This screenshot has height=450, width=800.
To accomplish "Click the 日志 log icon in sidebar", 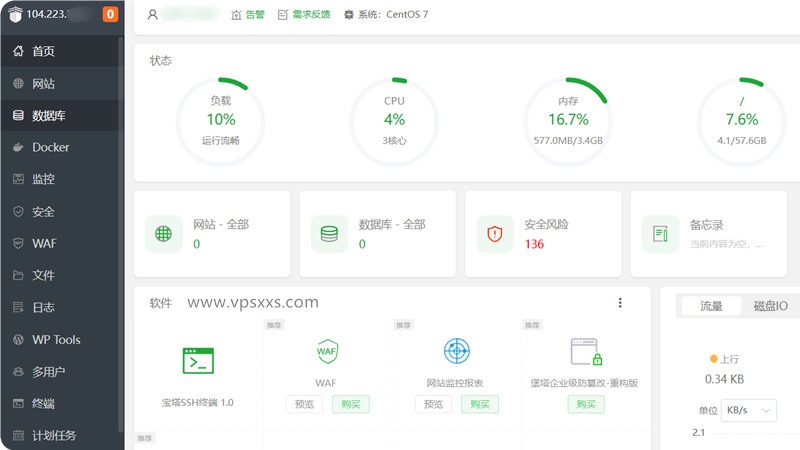I will tap(18, 307).
